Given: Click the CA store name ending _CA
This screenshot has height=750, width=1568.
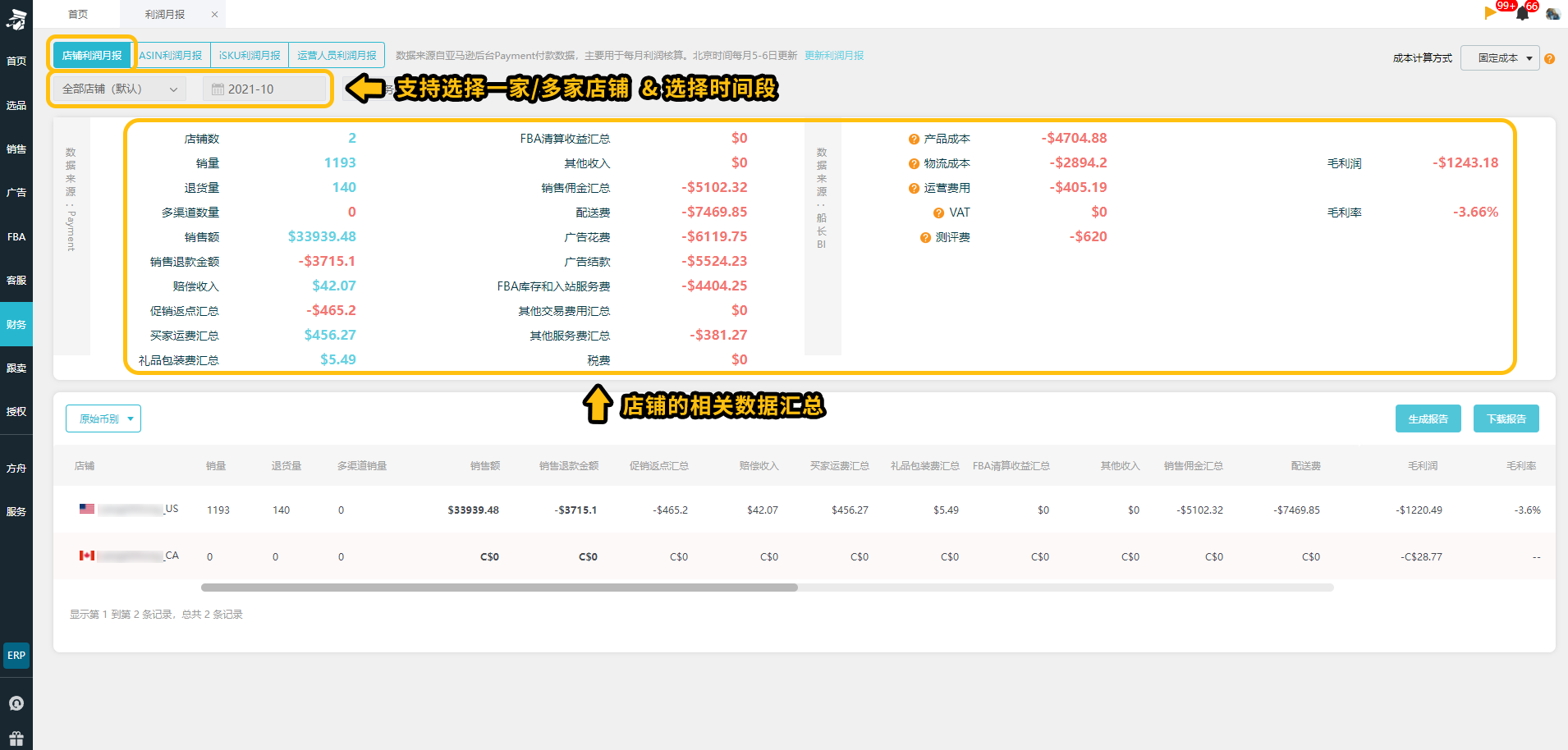Looking at the screenshot, I should [138, 556].
